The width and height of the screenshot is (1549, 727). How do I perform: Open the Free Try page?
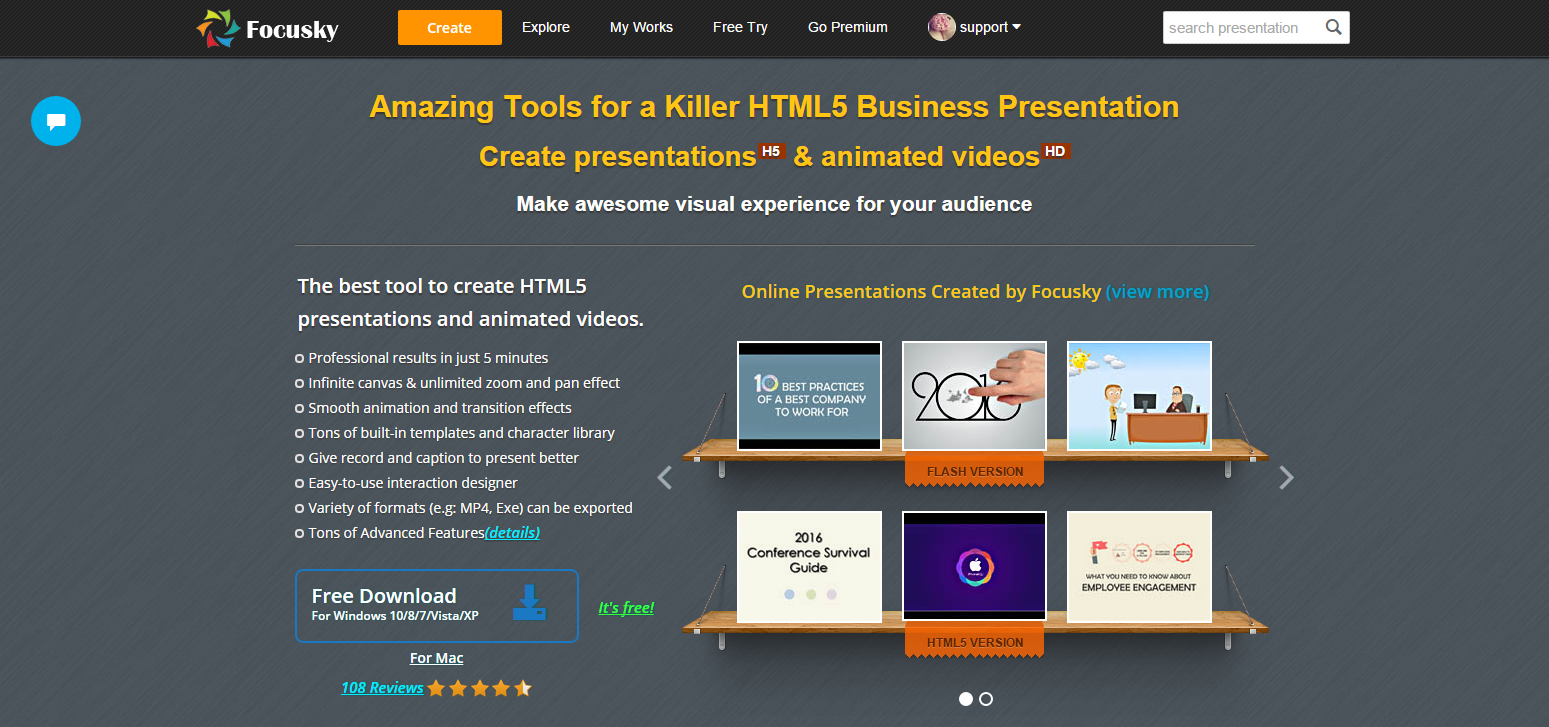tap(740, 27)
